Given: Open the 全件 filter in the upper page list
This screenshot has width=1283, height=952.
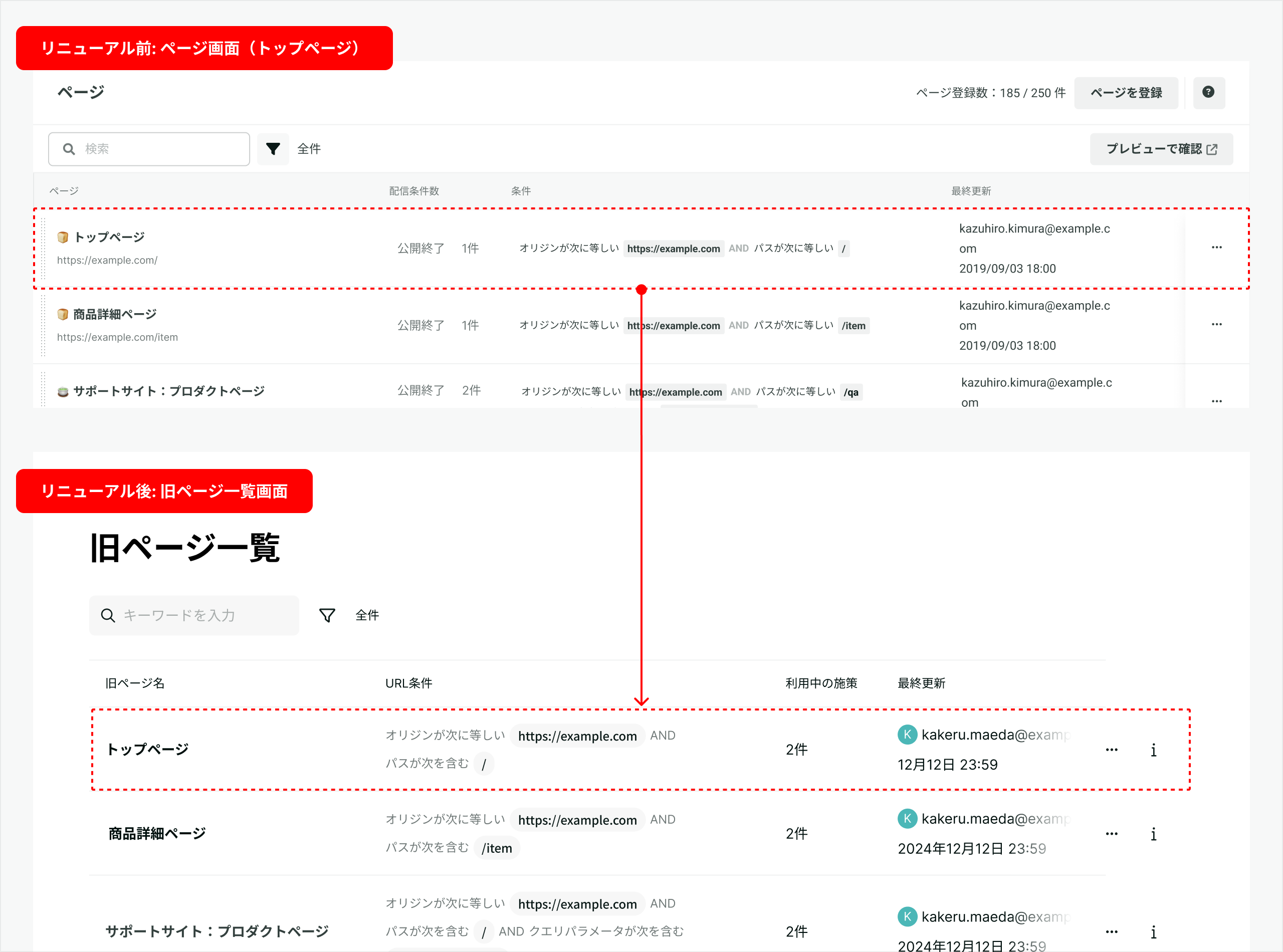Looking at the screenshot, I should 309,149.
